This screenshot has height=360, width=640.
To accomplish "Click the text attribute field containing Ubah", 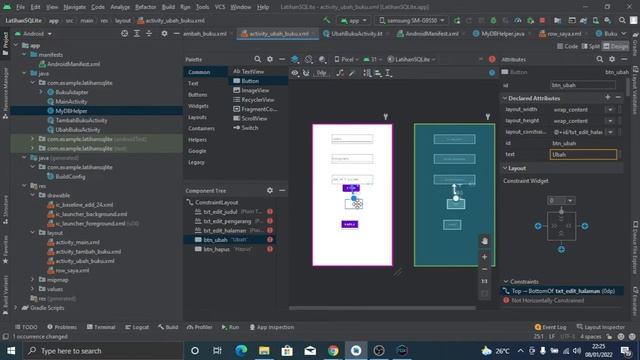I will point(583,154).
